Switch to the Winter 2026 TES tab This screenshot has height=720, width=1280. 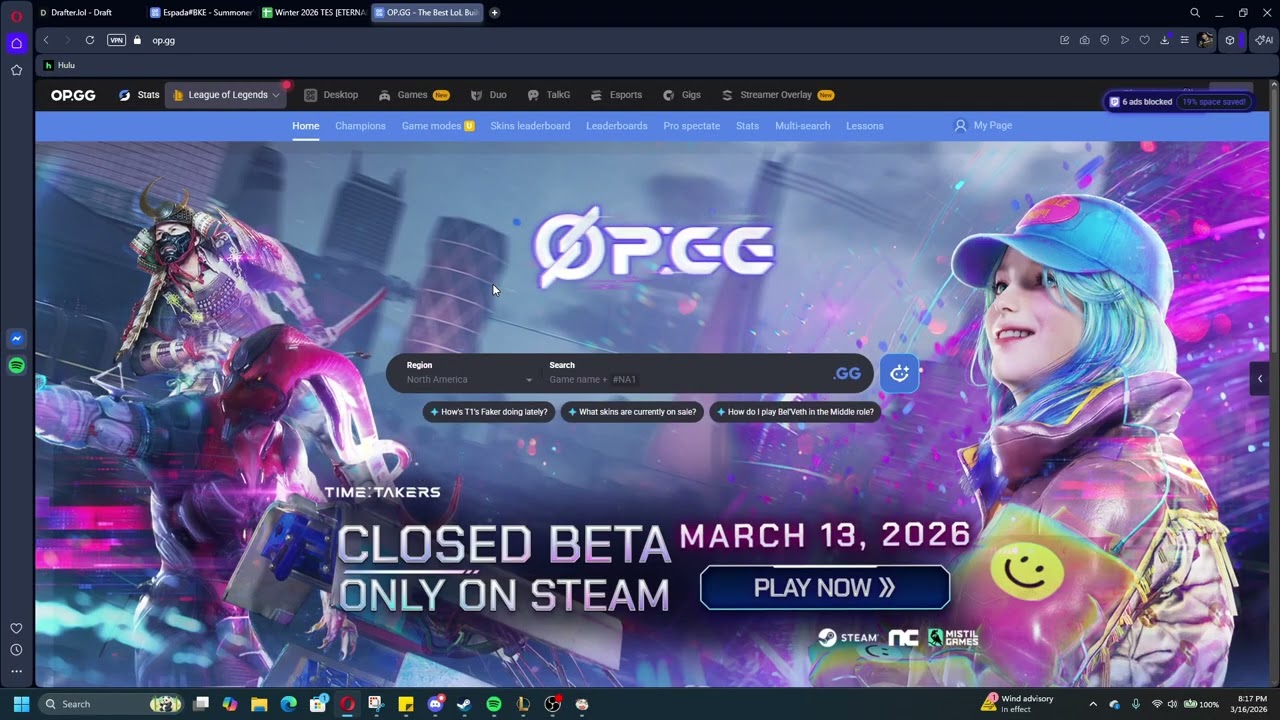[x=313, y=13]
